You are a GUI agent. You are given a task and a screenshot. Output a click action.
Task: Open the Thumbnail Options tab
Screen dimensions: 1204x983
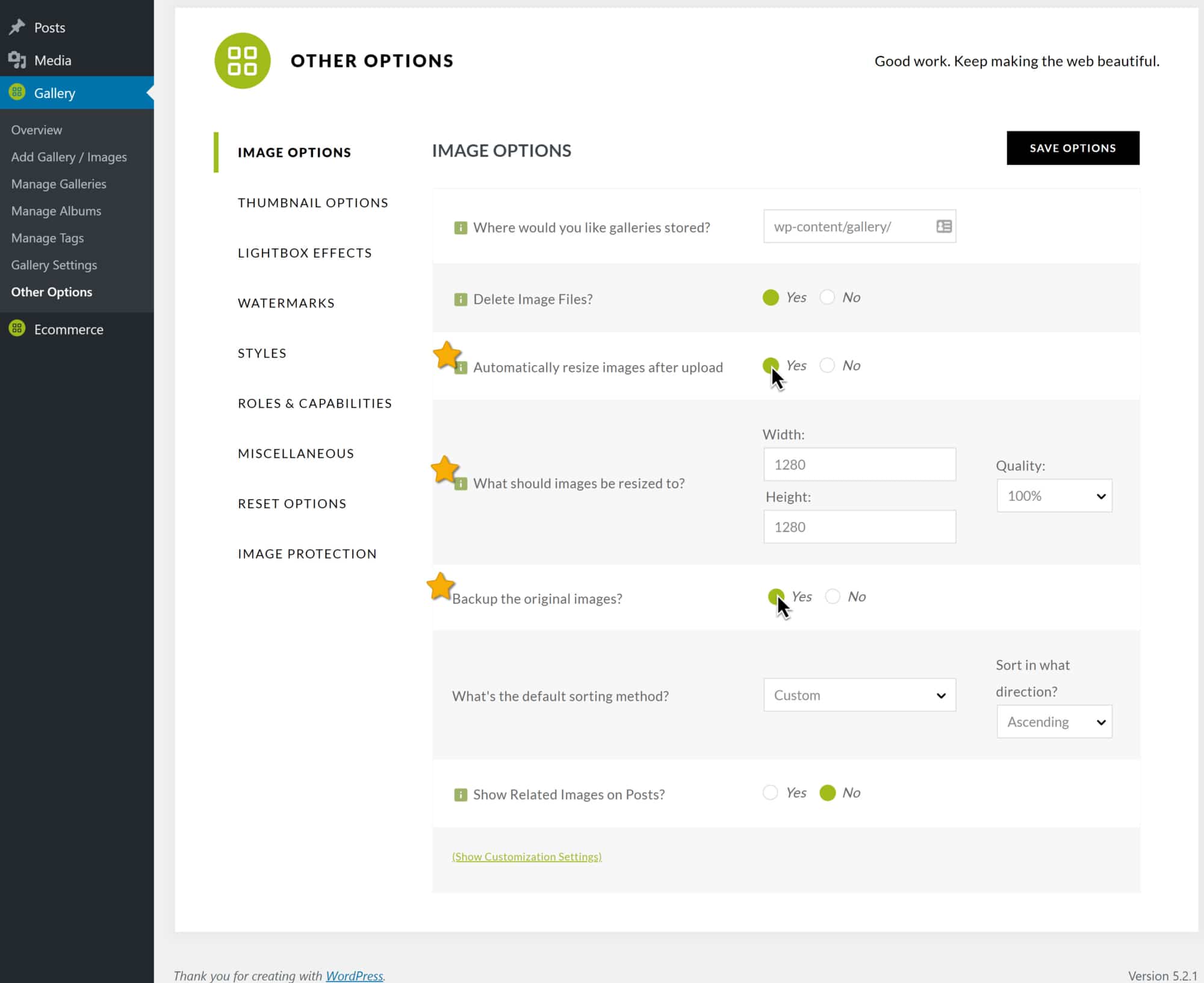click(313, 203)
